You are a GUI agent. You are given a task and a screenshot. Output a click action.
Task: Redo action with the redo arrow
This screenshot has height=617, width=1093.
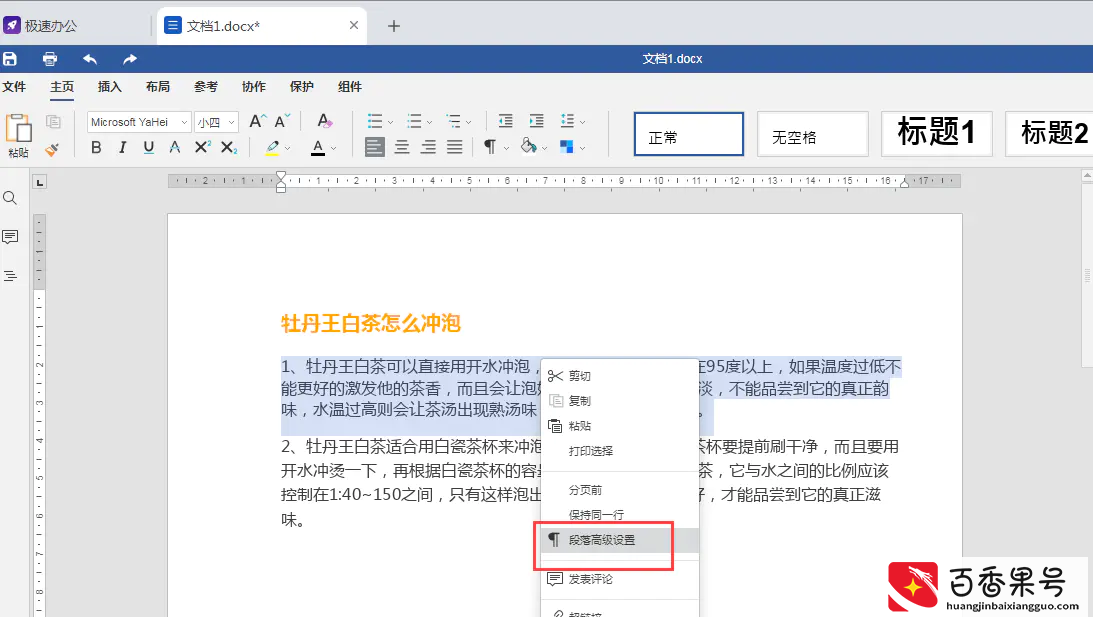130,59
